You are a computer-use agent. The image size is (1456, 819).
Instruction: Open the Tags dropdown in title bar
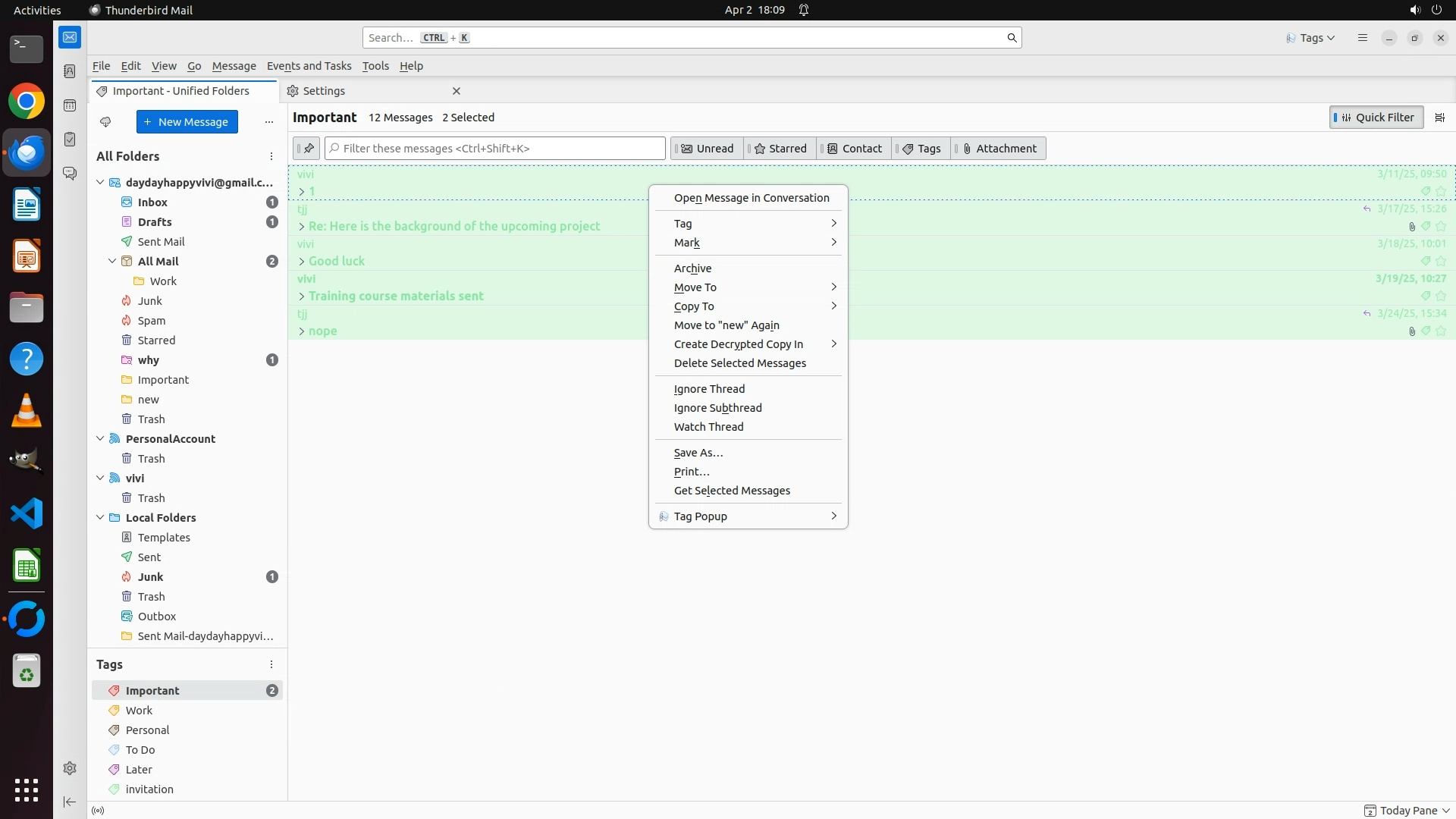[x=1311, y=38]
